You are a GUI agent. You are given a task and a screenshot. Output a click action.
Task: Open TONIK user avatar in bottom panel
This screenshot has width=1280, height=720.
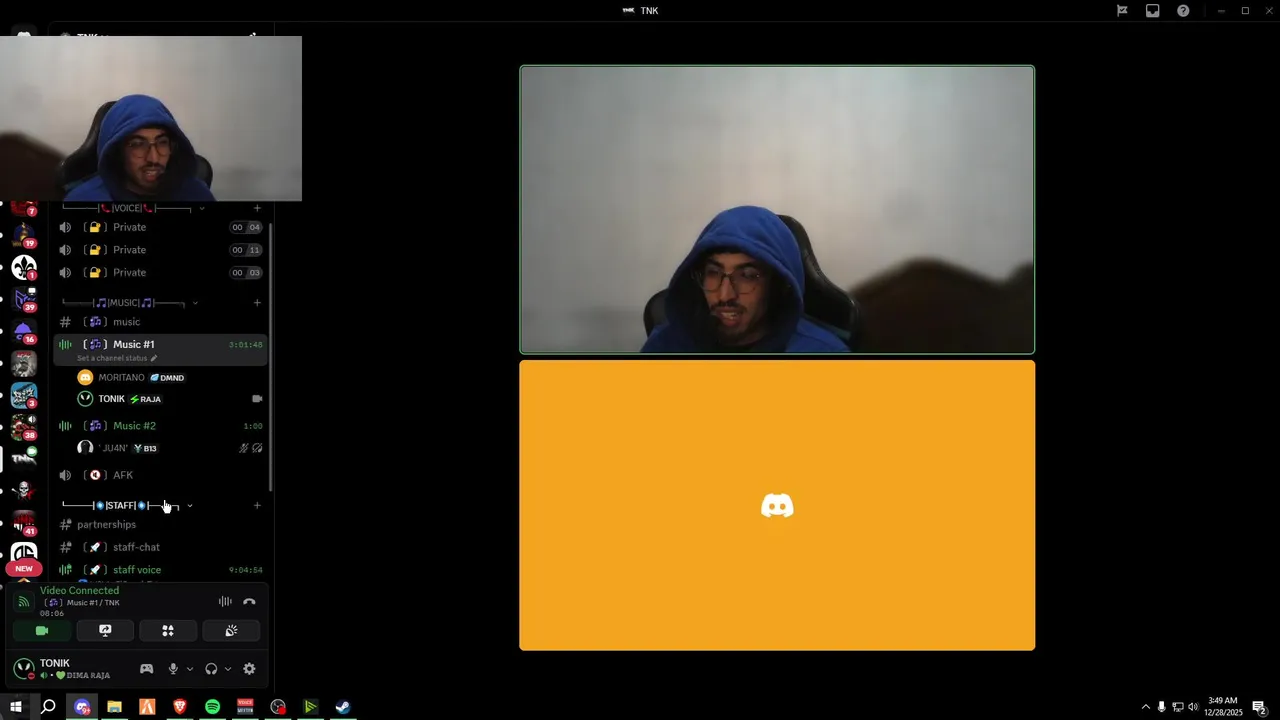tap(24, 669)
